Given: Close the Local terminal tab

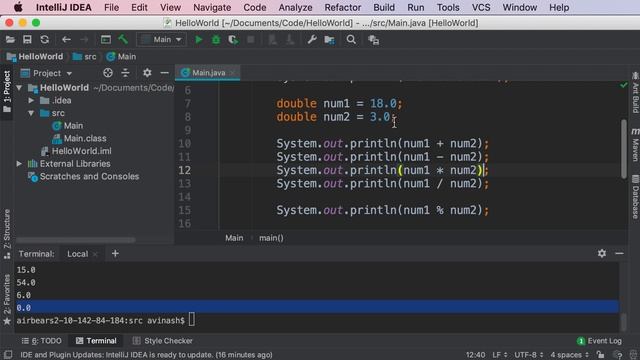Looking at the screenshot, I should (96, 254).
